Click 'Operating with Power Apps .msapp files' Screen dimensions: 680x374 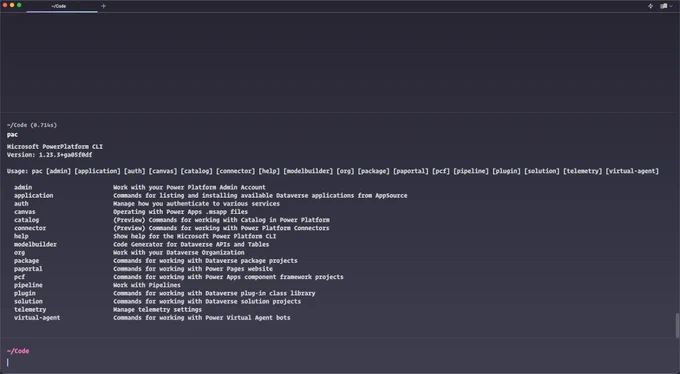(180, 212)
